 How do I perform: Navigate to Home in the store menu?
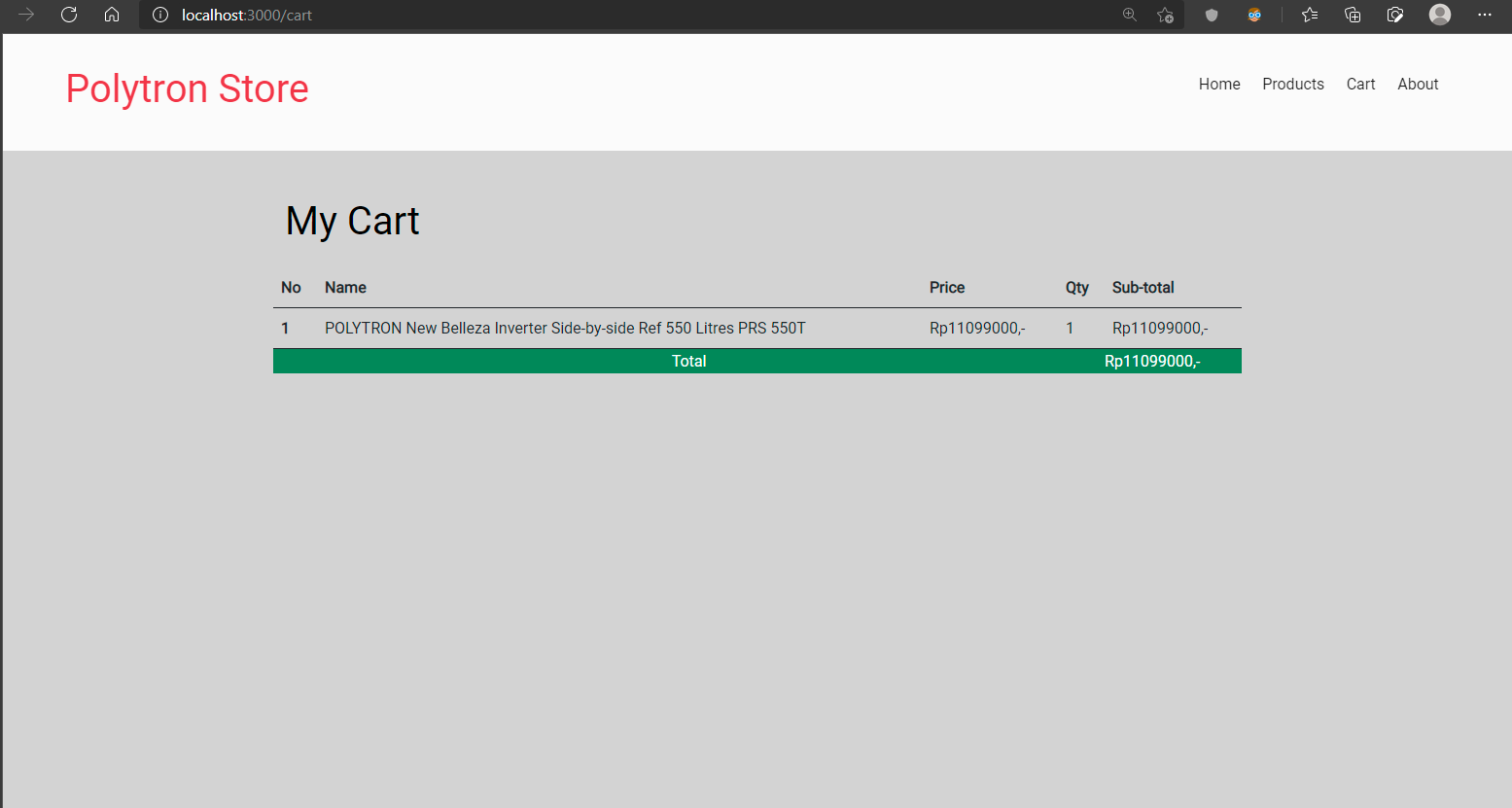point(1219,85)
